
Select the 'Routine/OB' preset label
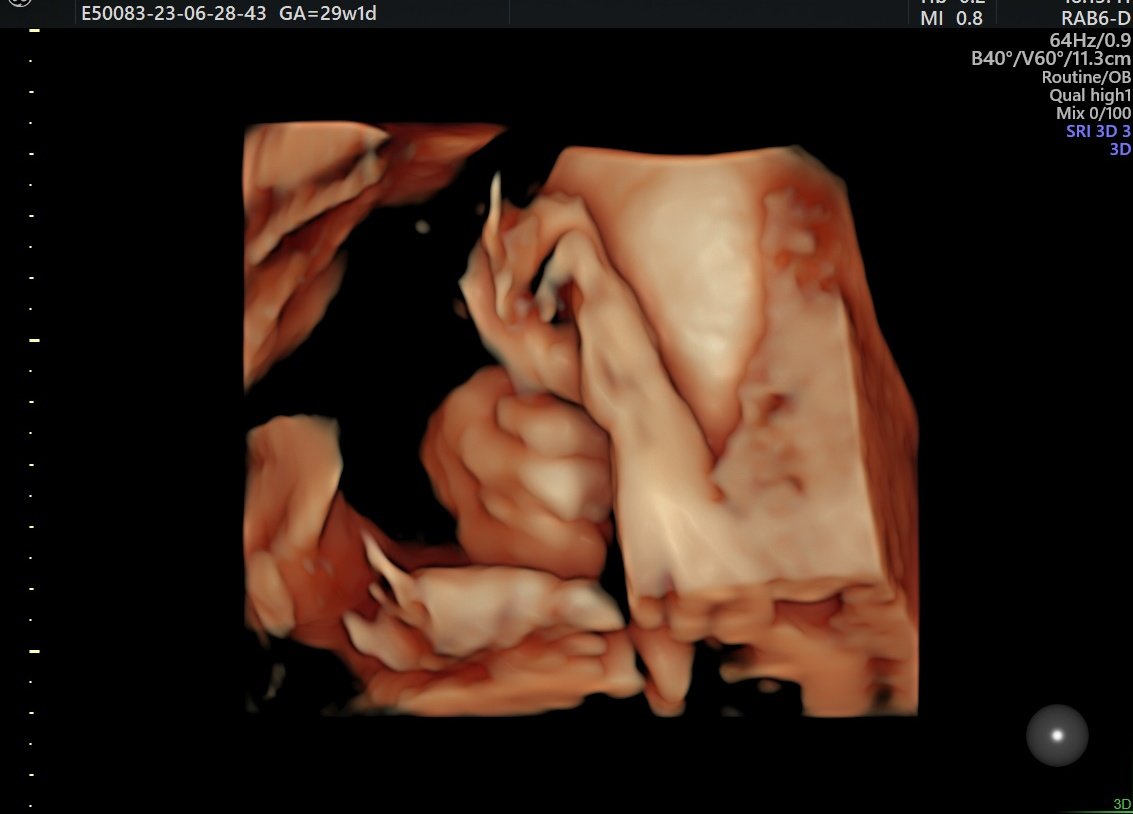point(1086,77)
